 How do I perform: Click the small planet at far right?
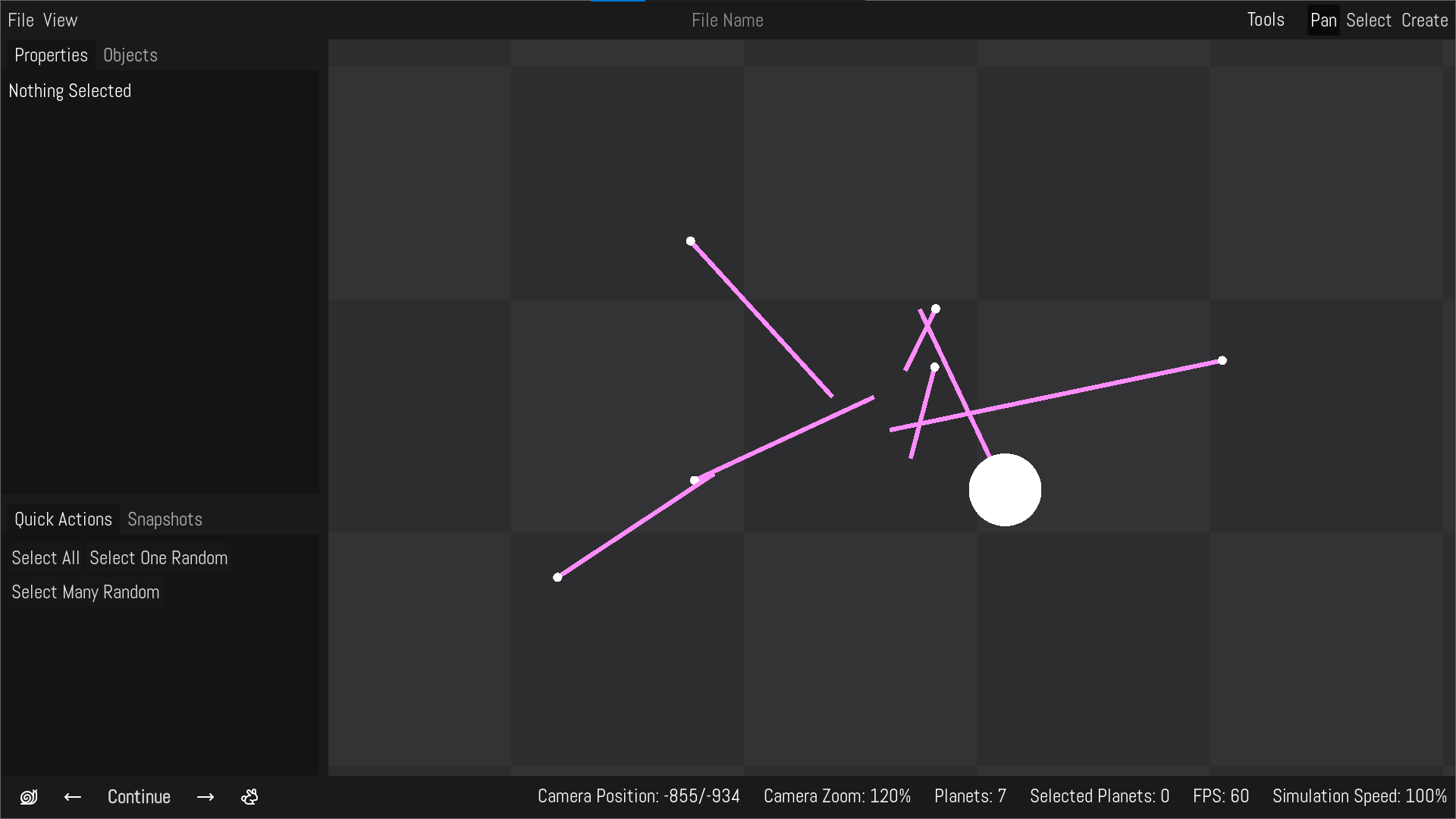click(x=1222, y=361)
